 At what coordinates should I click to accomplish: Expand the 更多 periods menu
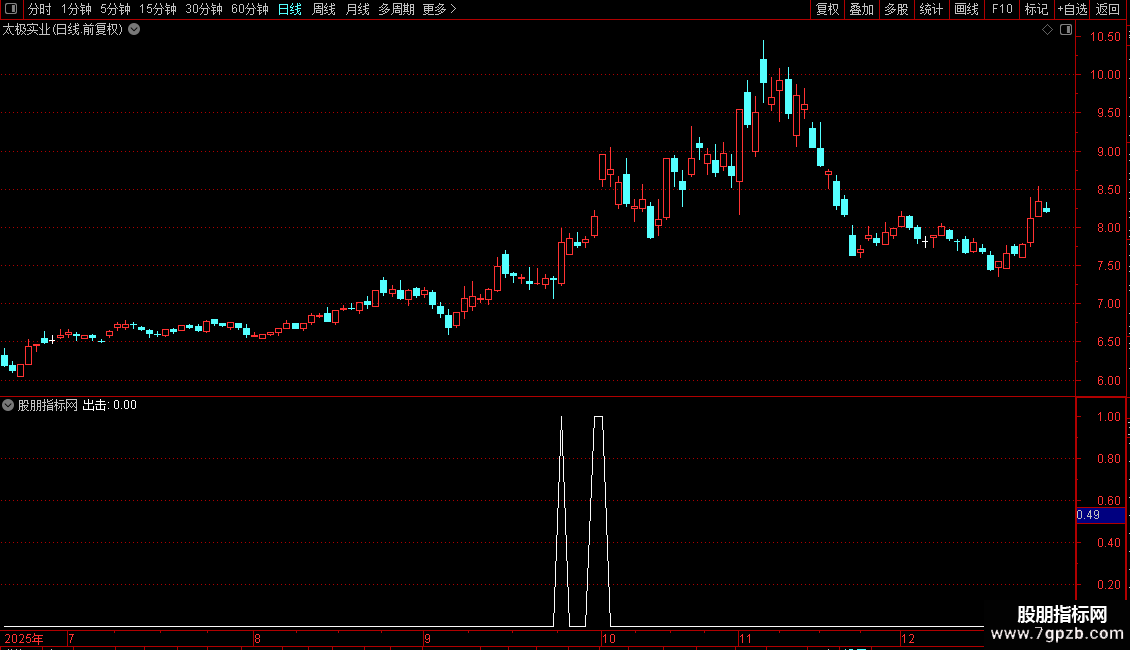tap(439, 9)
